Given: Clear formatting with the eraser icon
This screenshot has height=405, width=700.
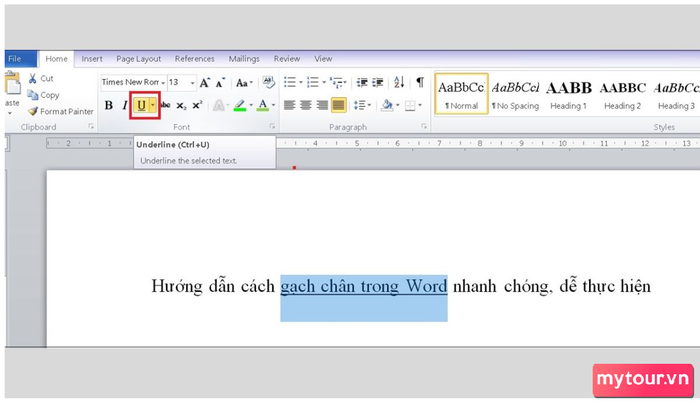Looking at the screenshot, I should [268, 82].
